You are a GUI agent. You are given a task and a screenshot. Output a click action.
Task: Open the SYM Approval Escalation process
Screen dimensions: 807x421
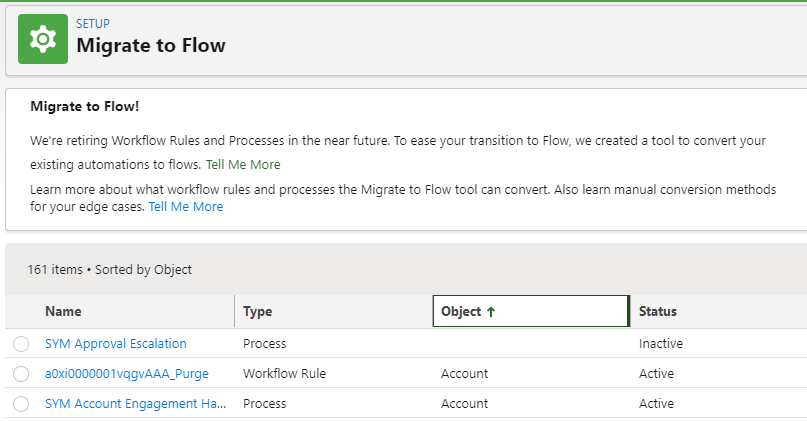[115, 344]
